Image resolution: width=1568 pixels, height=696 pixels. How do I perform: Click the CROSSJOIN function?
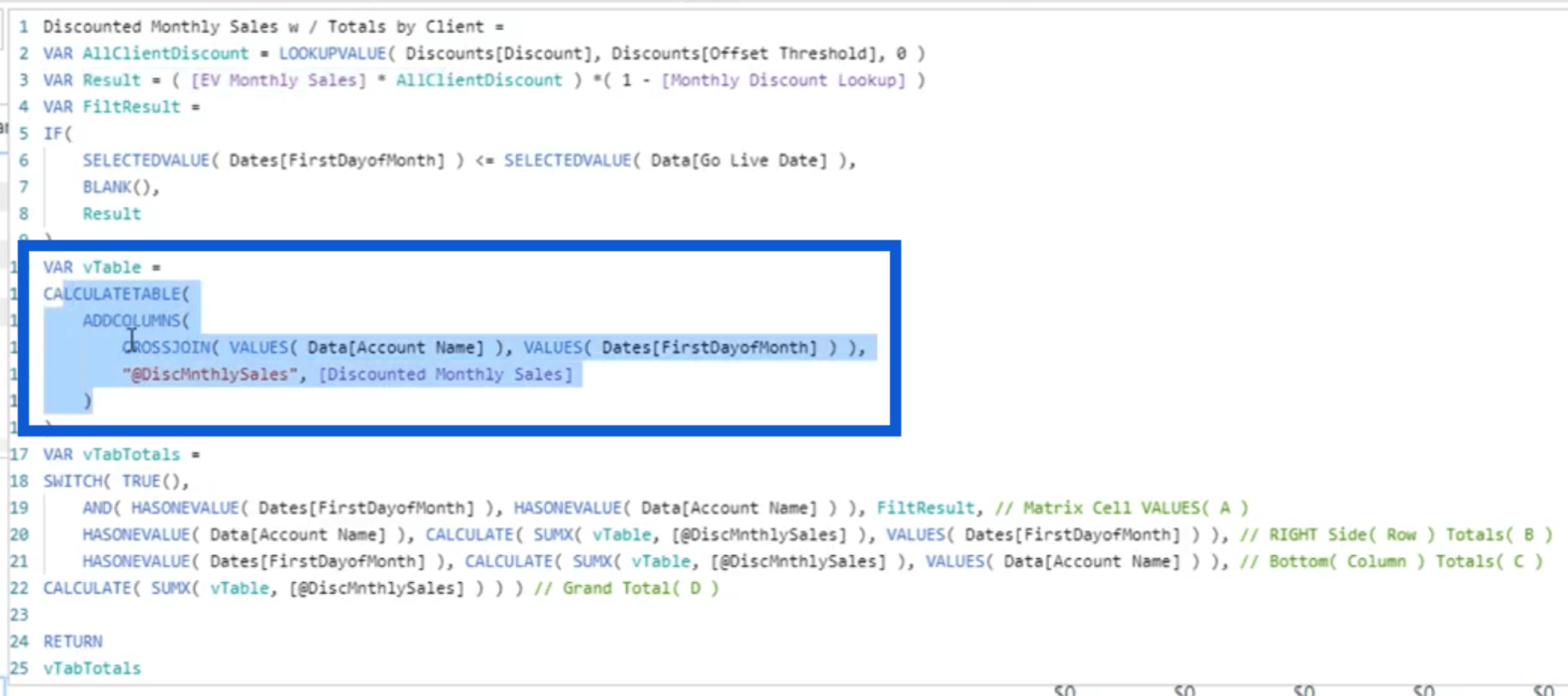tap(165, 348)
